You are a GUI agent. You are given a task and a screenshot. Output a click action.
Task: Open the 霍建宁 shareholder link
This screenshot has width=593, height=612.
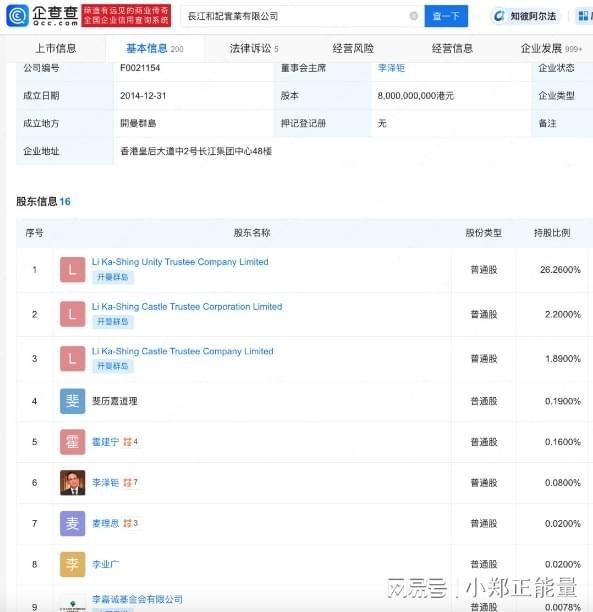pyautogui.click(x=105, y=442)
